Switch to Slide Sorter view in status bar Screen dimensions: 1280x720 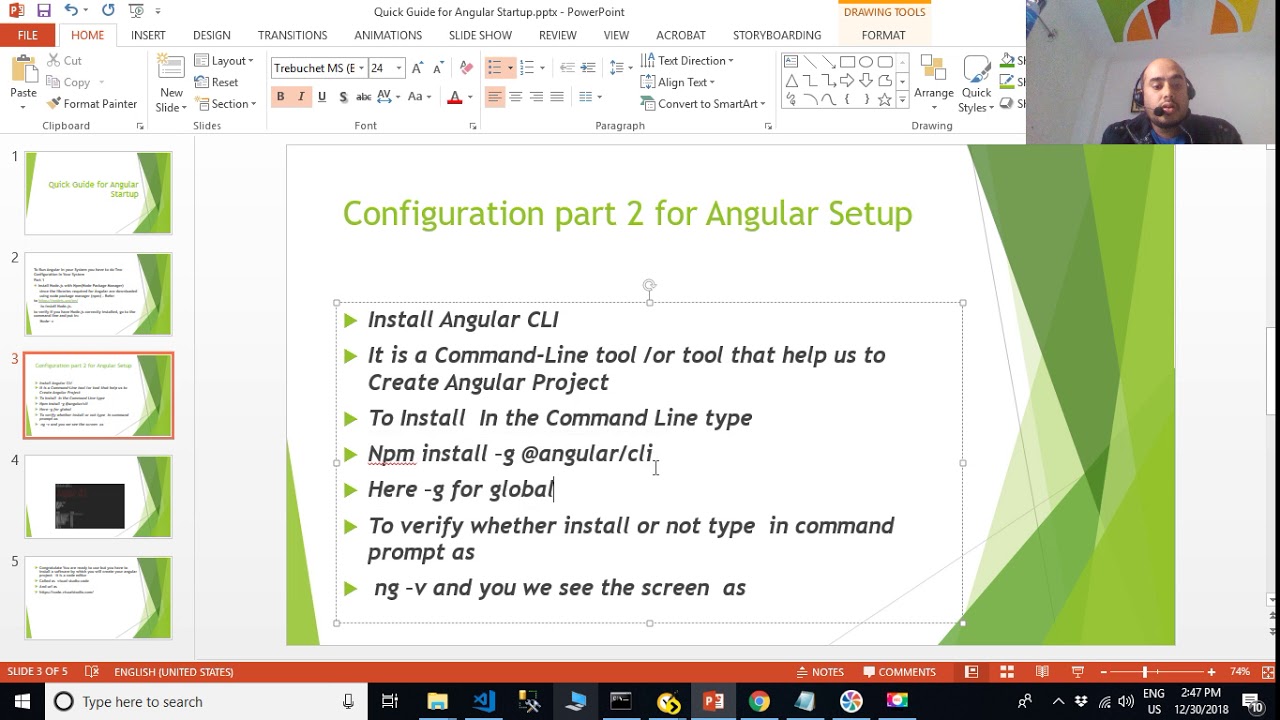coord(1007,672)
